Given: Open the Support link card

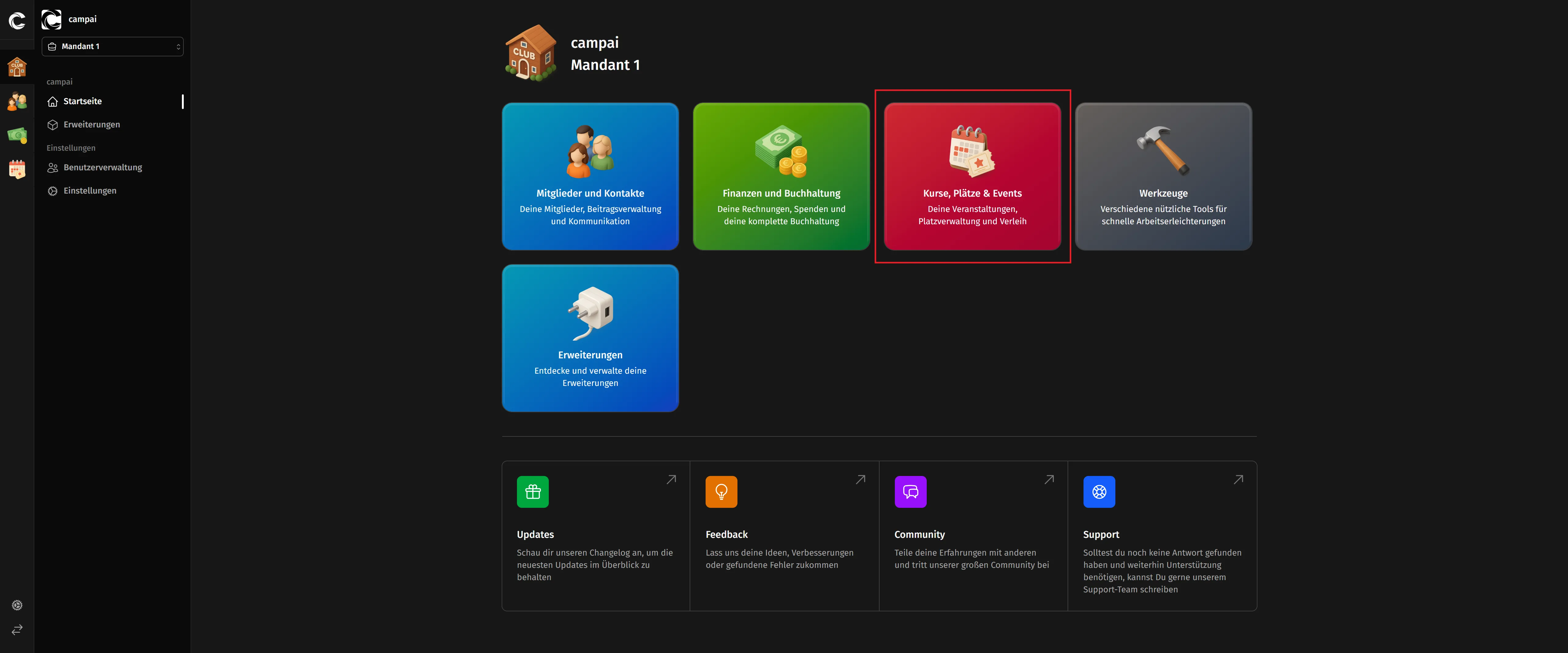Looking at the screenshot, I should pos(1162,536).
